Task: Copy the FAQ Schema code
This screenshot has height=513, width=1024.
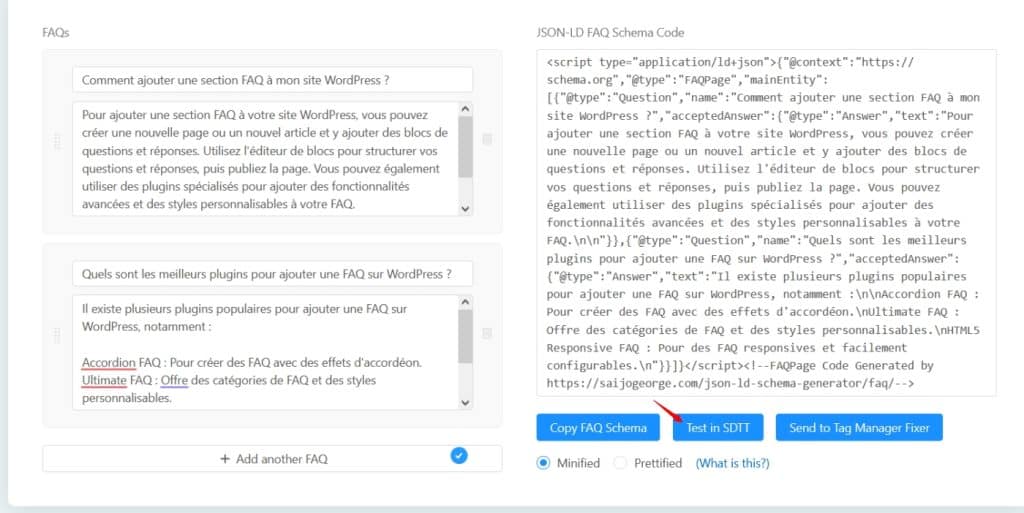Action: point(598,428)
